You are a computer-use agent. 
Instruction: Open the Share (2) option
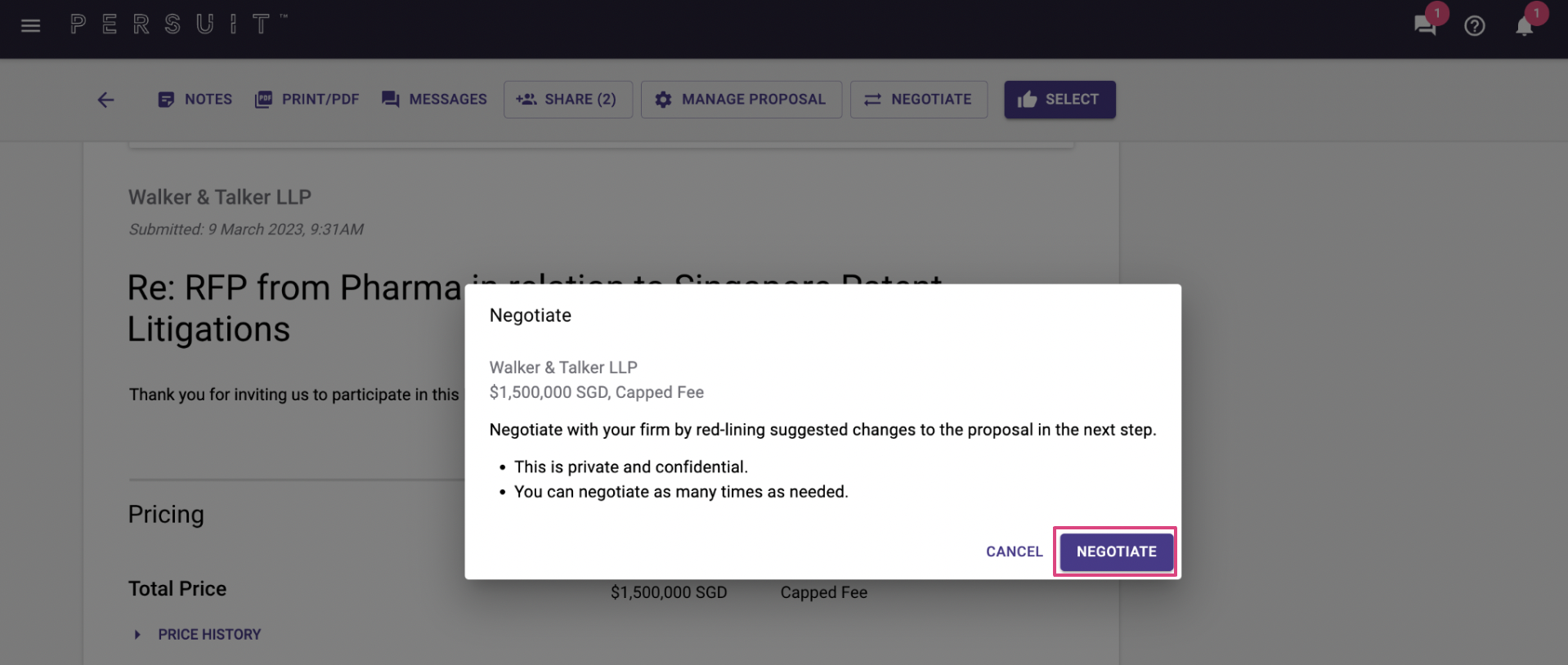tap(568, 100)
